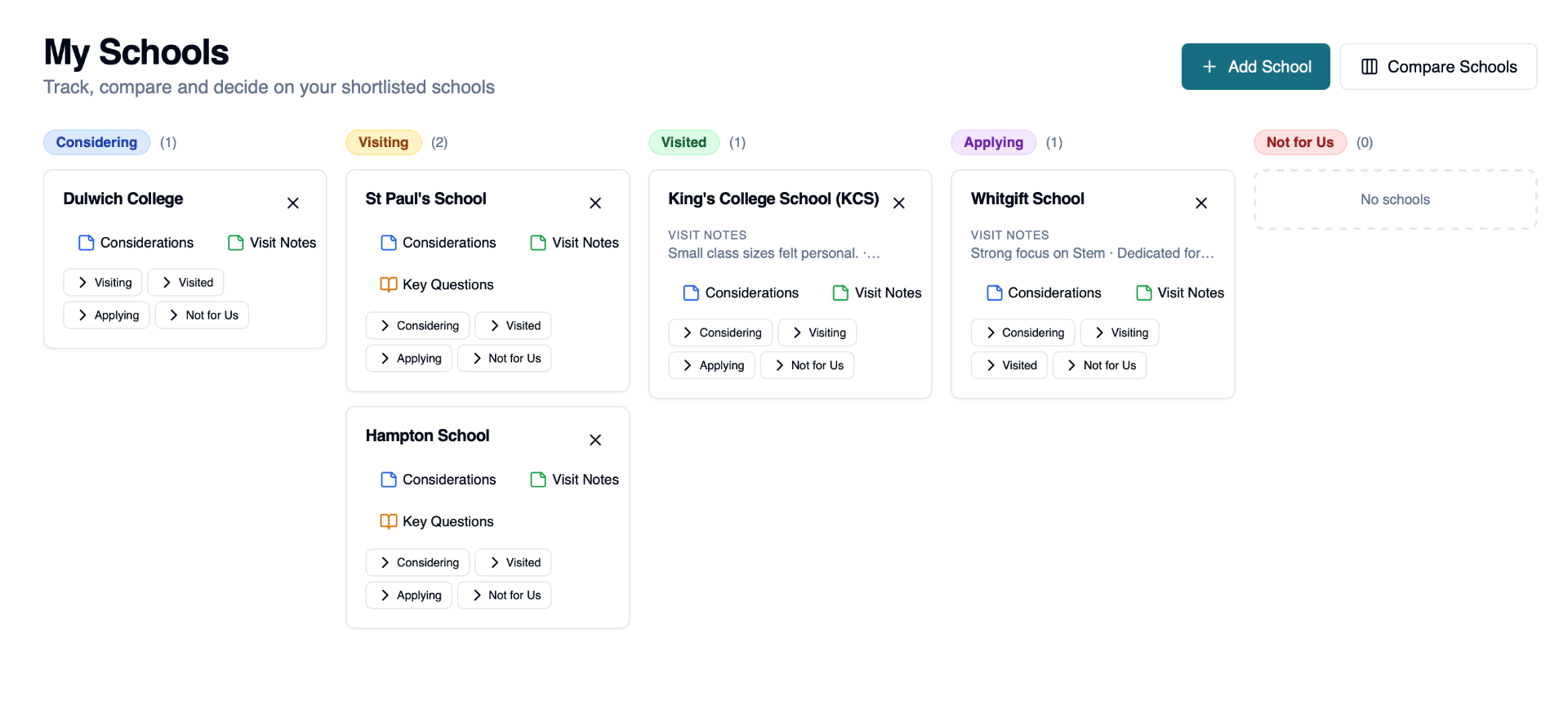1568x706 pixels.
Task: Open Key Questions for St Paul's School
Action: point(437,284)
